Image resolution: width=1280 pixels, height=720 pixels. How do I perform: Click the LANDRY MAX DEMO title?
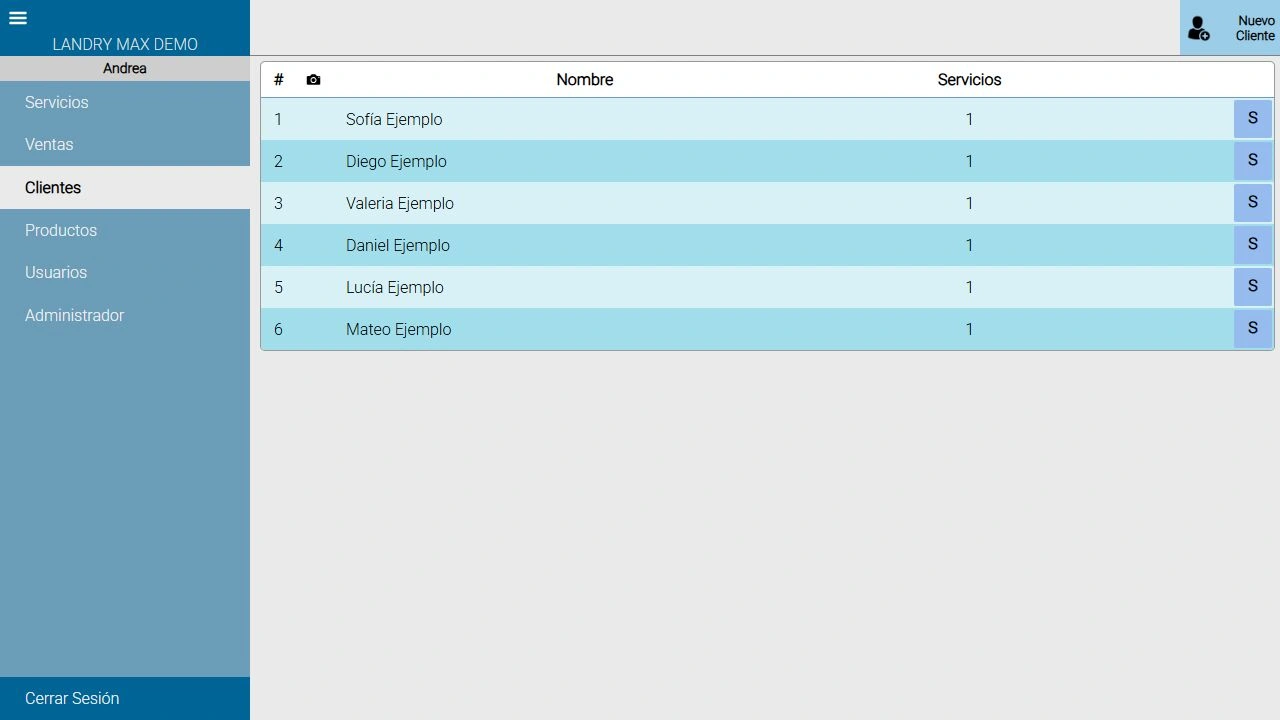125,44
